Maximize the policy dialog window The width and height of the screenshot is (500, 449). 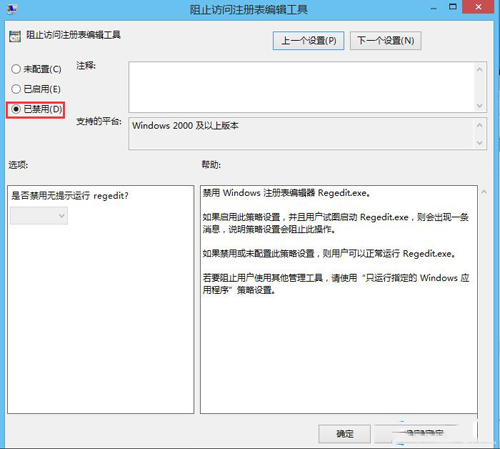453,7
